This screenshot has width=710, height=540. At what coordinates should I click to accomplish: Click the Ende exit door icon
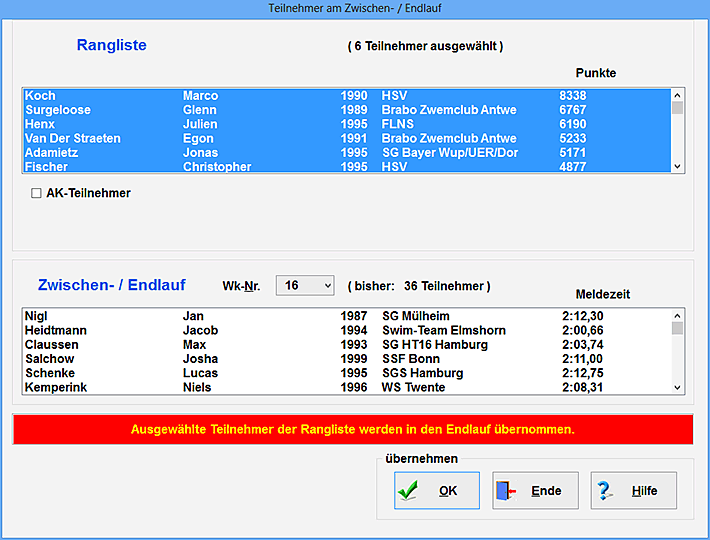(x=507, y=491)
